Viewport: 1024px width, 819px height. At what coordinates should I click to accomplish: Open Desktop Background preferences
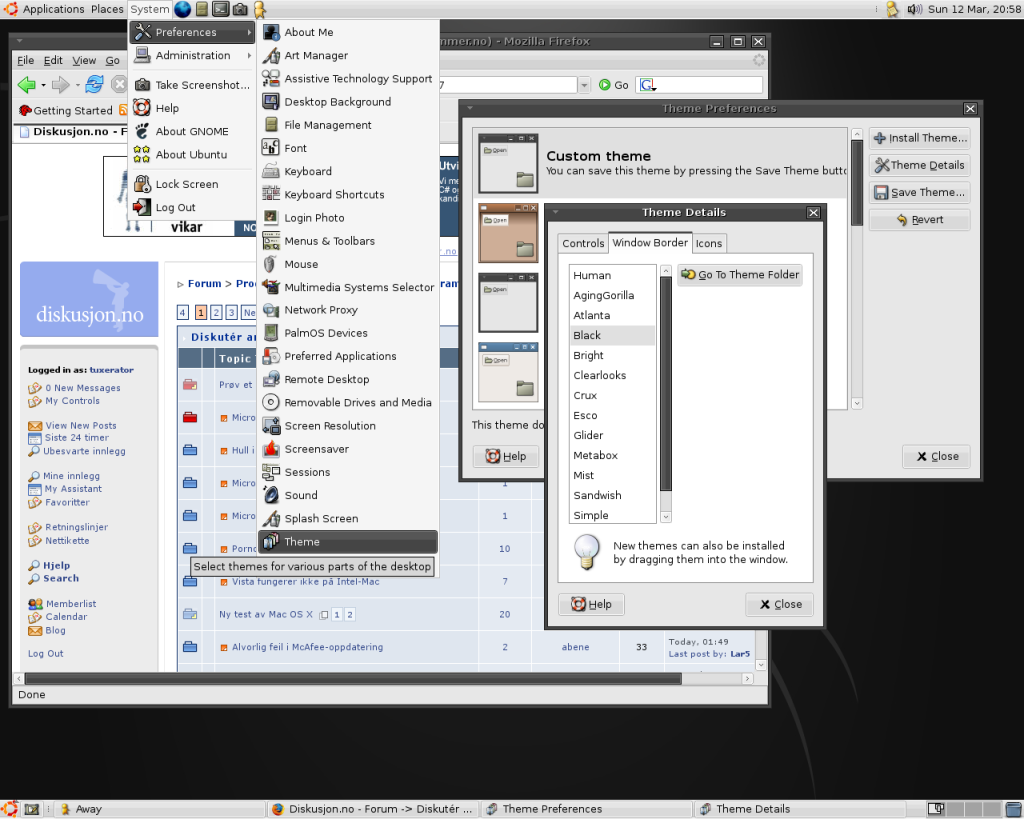(x=347, y=102)
